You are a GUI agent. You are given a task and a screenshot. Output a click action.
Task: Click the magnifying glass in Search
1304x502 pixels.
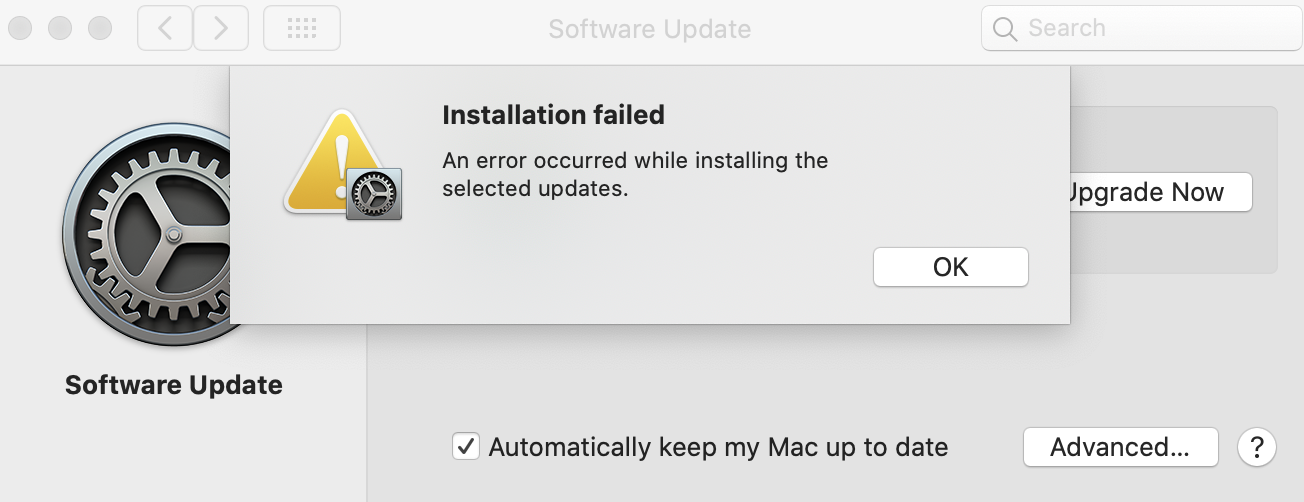click(1005, 29)
